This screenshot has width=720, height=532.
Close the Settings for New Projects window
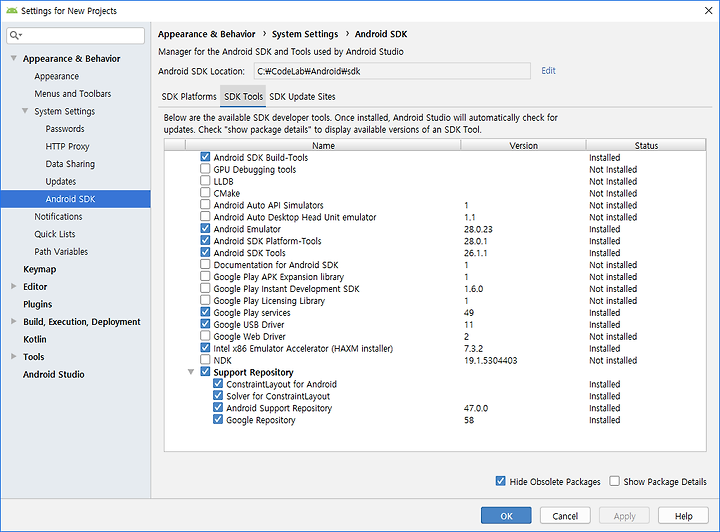point(709,10)
